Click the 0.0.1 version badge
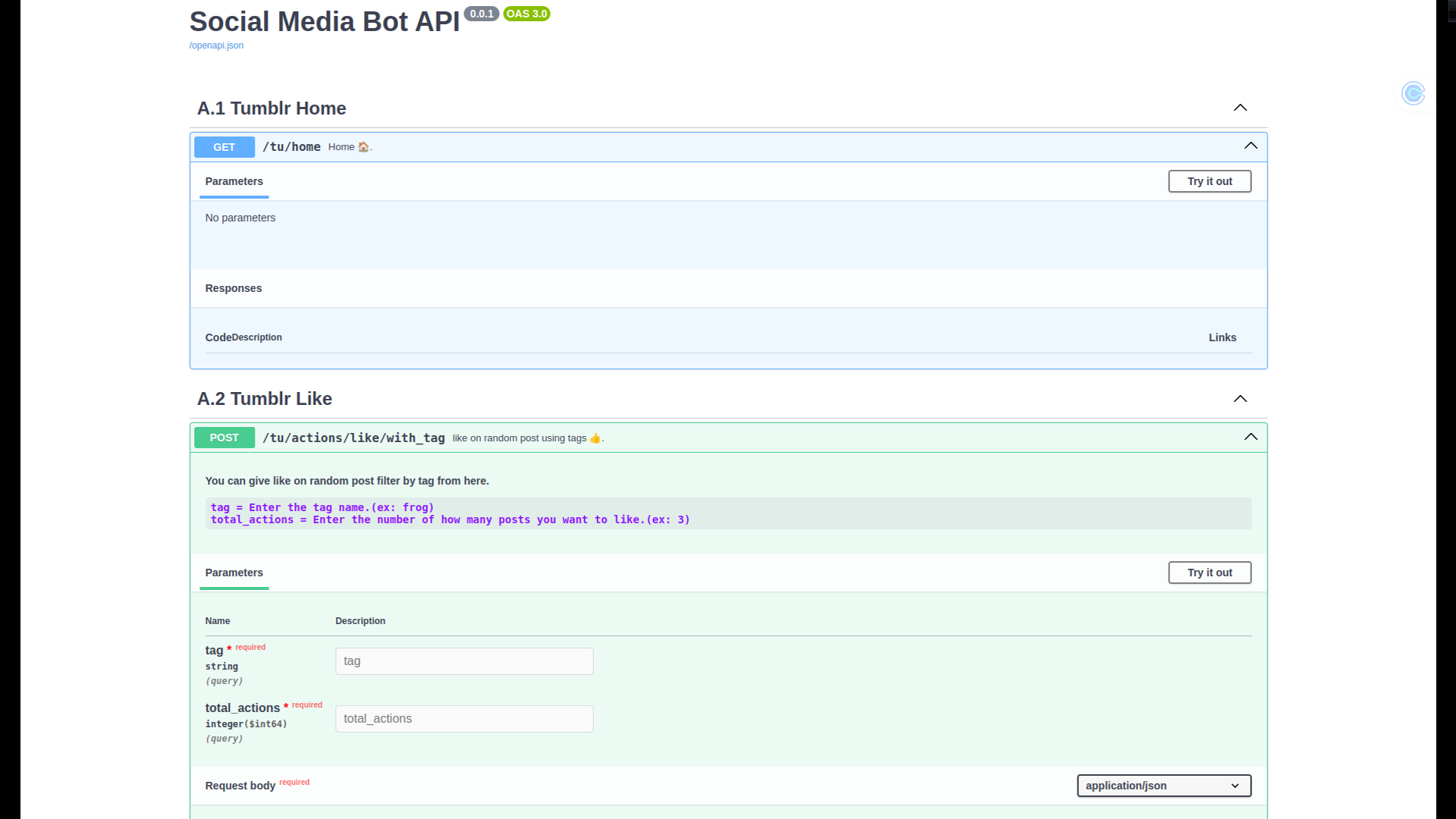Image resolution: width=1456 pixels, height=819 pixels. 482,14
